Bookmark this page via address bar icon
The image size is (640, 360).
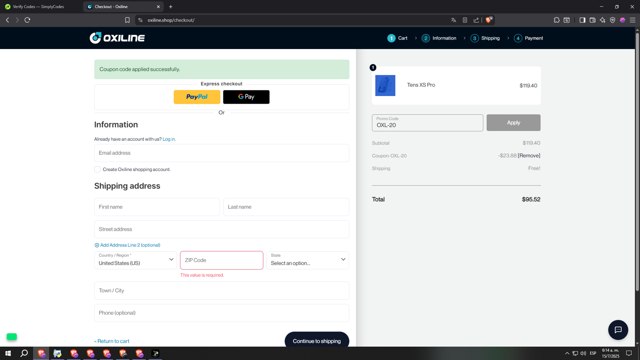point(127,20)
